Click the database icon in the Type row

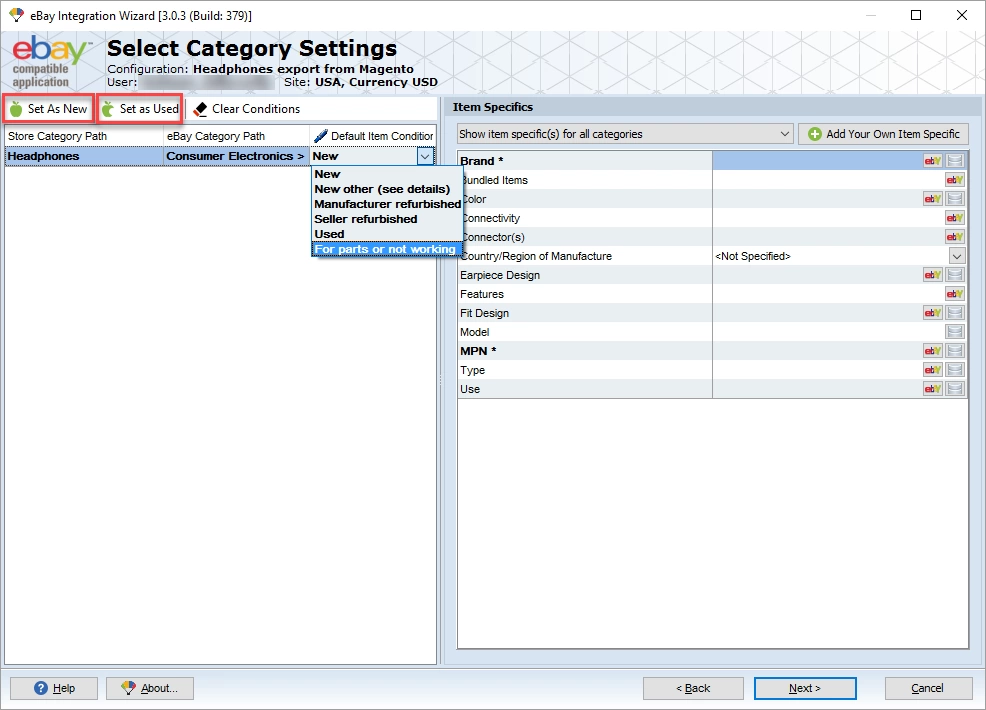(x=955, y=370)
